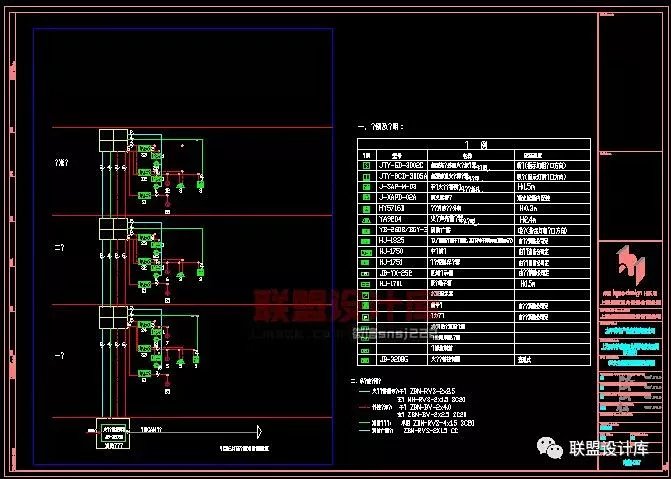Select the legend symbol beside JB-TX-252
The width and height of the screenshot is (671, 479).
pos(366,273)
